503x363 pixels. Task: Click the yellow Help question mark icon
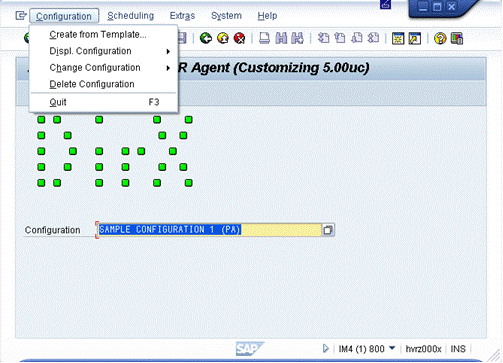[x=440, y=38]
